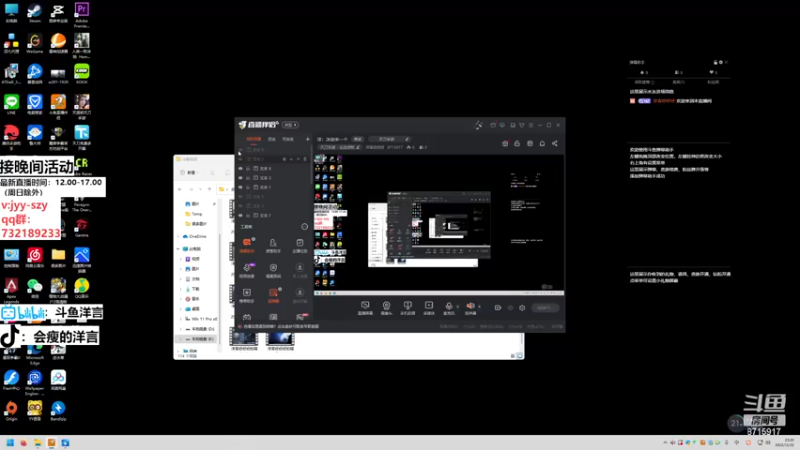This screenshot has width=800, height=450.
Task: Add a camera source in stream toolbar
Action: click(x=386, y=307)
